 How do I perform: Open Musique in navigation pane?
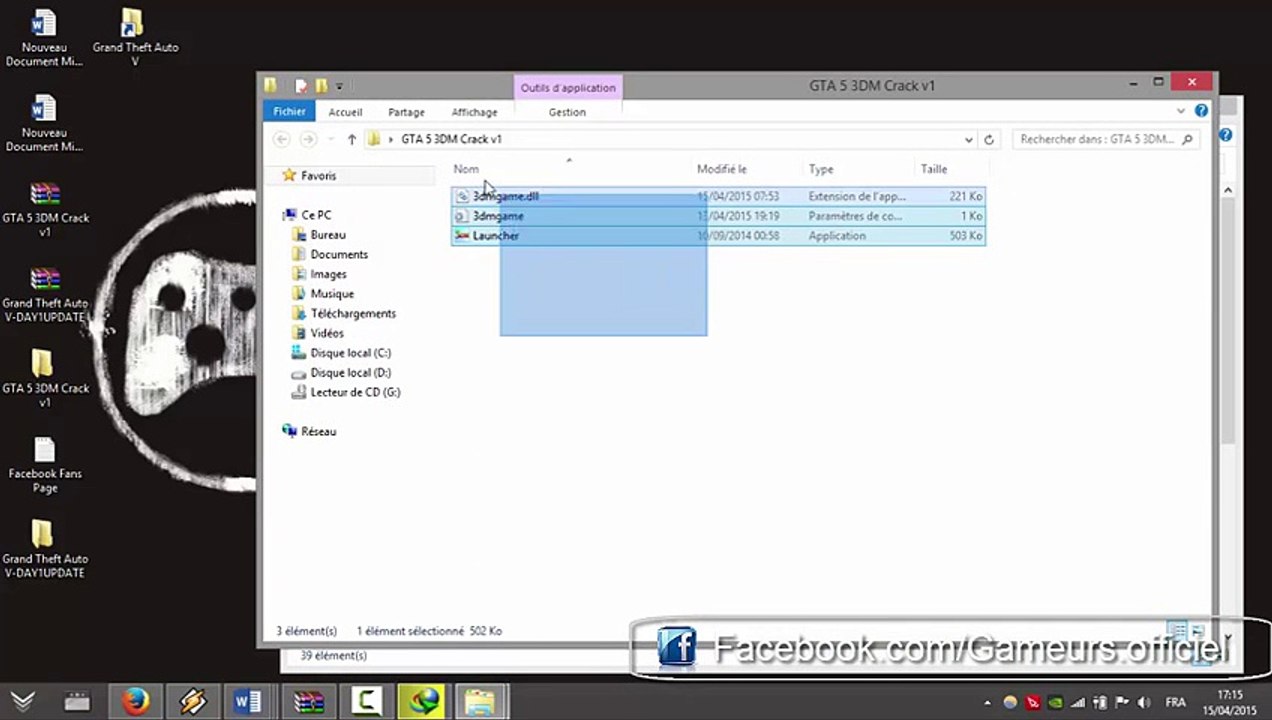[x=332, y=294]
